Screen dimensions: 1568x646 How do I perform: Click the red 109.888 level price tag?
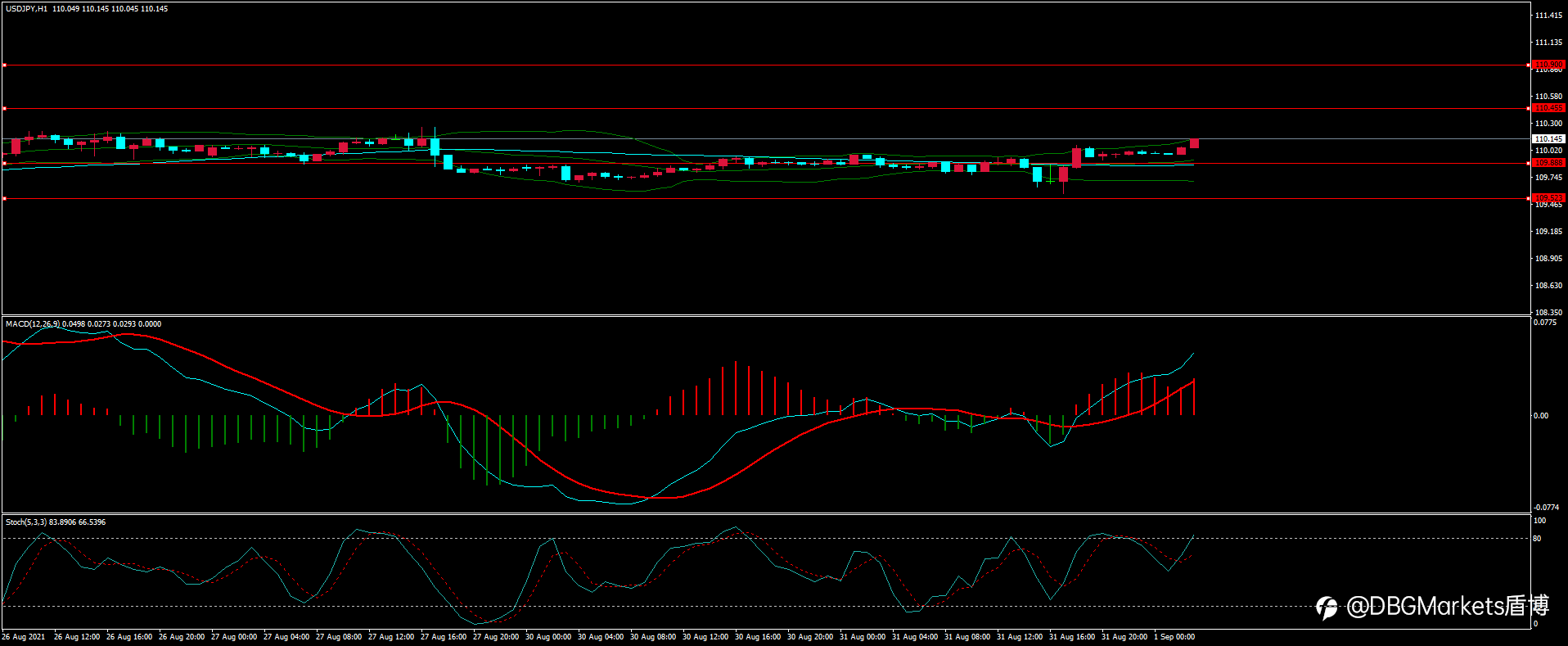tap(1548, 163)
